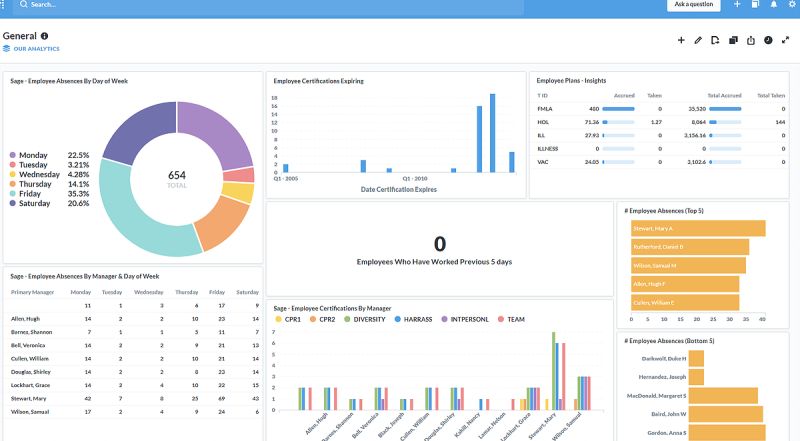Click the HOL row in Employee Plans
The width and height of the screenshot is (800, 441).
(x=661, y=122)
